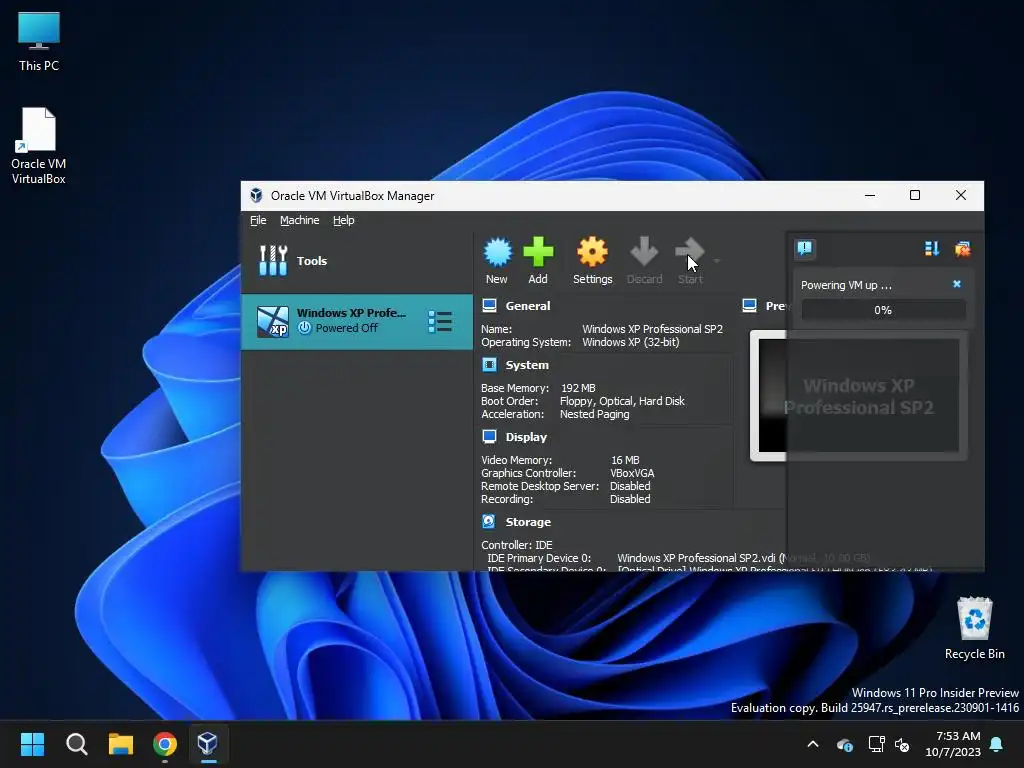Click the System section header
This screenshot has height=768, width=1024.
point(526,365)
